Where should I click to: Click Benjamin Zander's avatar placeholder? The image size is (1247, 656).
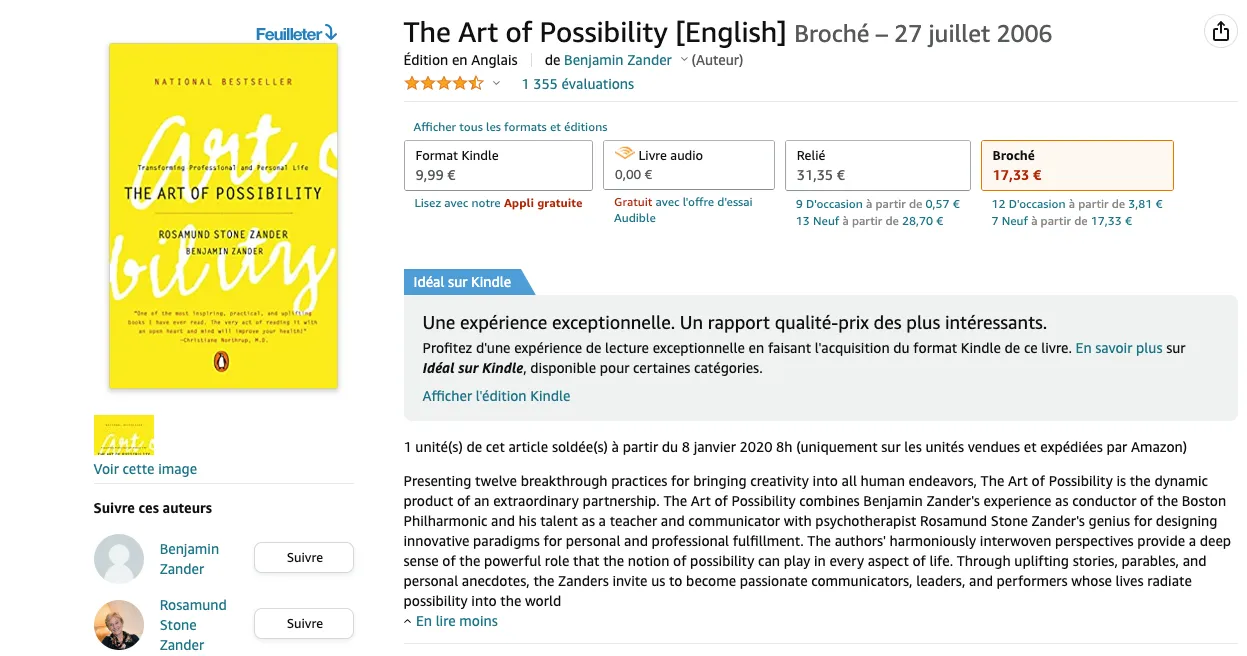119,558
